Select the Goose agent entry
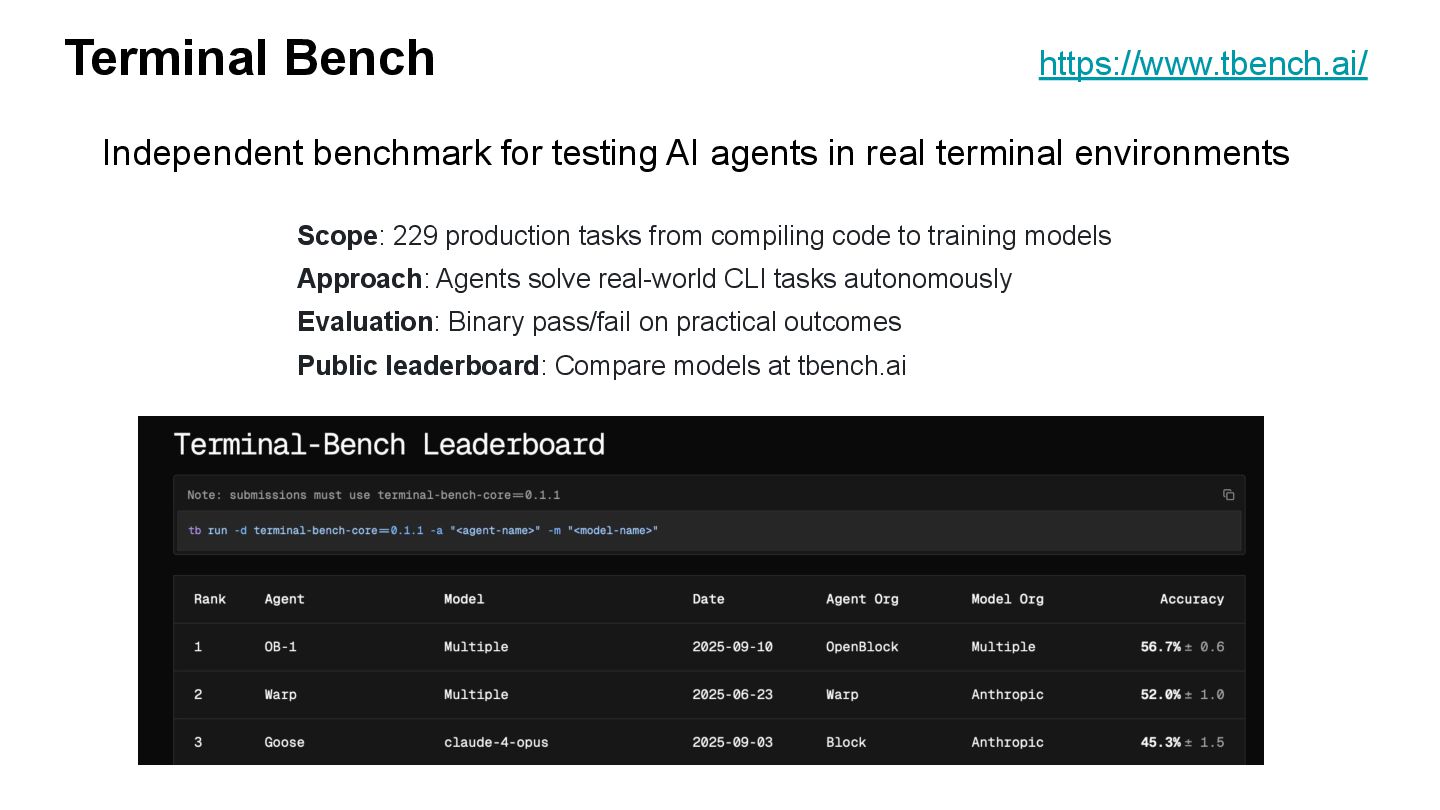This screenshot has height=810, width=1440. pyautogui.click(x=284, y=742)
